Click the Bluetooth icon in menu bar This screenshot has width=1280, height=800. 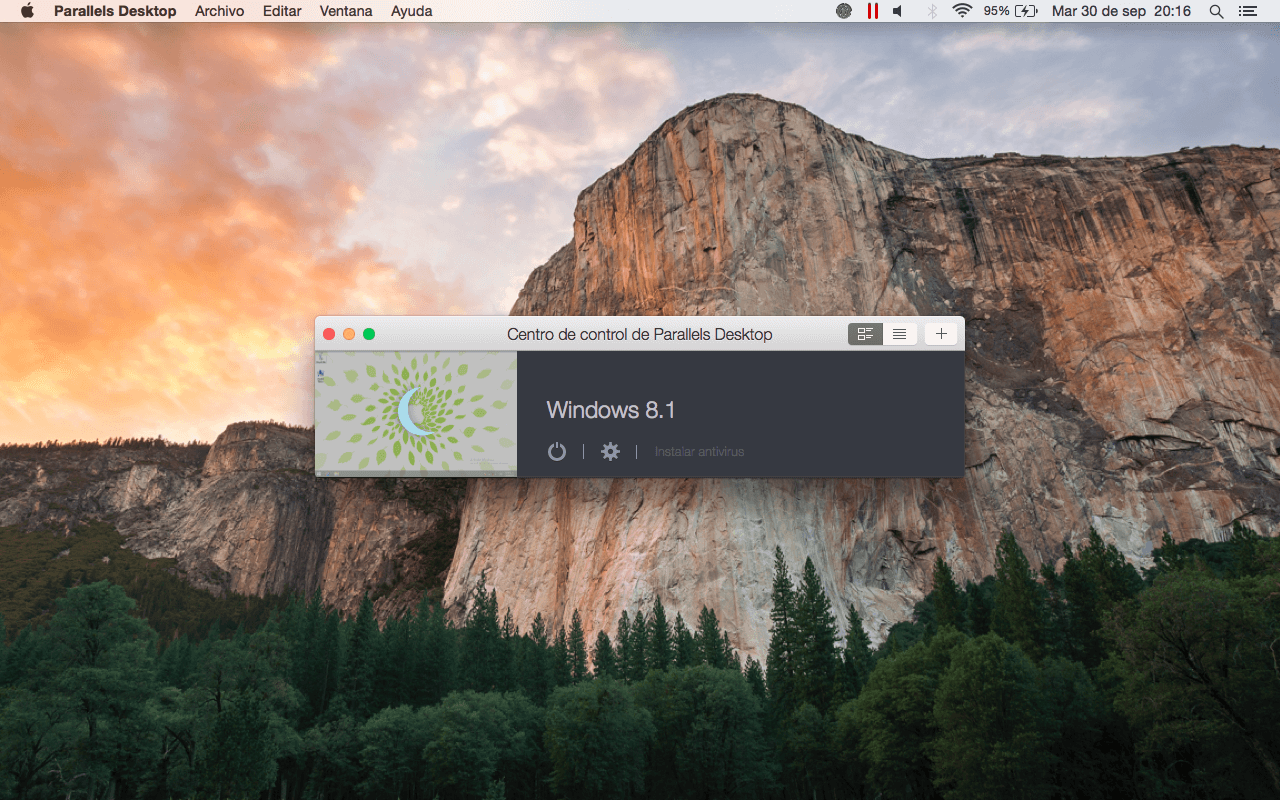click(x=931, y=11)
